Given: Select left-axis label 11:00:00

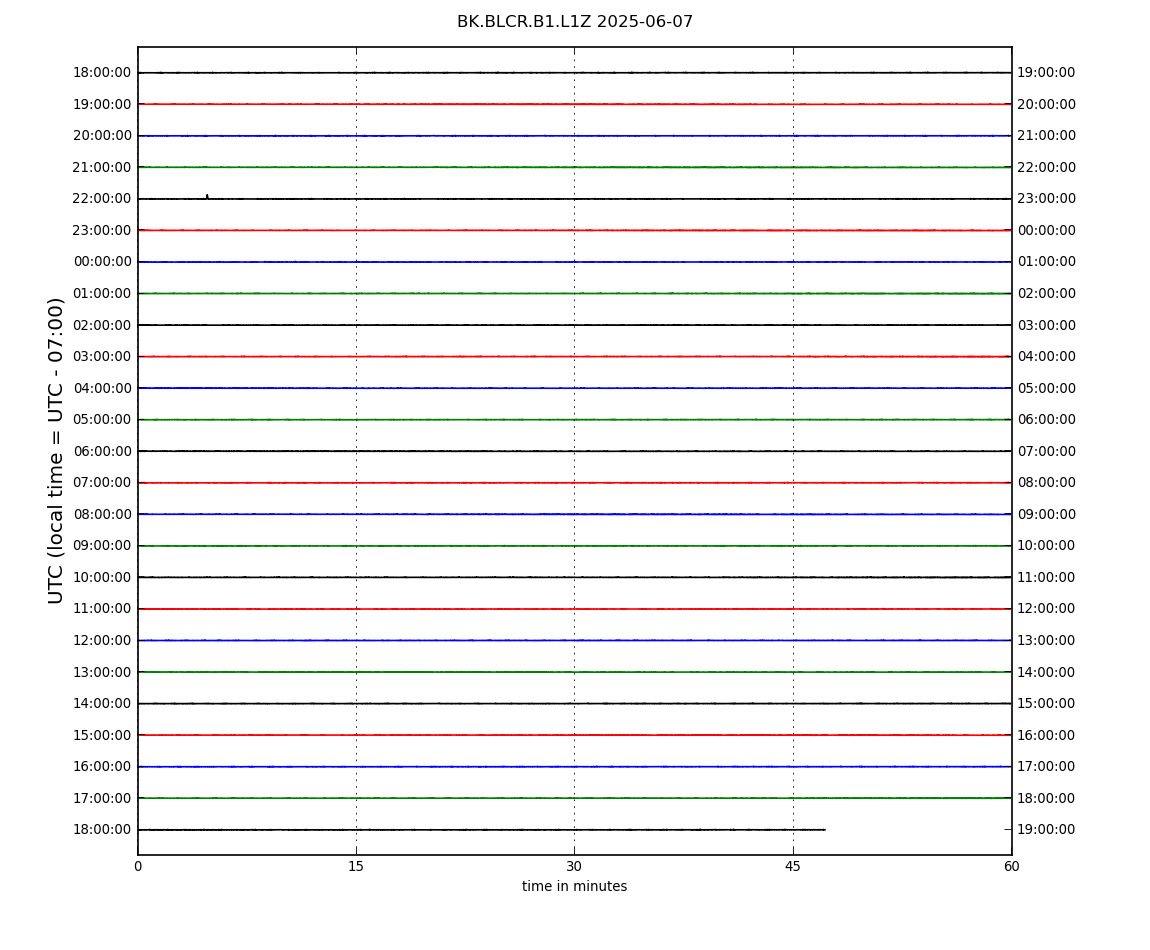Looking at the screenshot, I should point(102,609).
